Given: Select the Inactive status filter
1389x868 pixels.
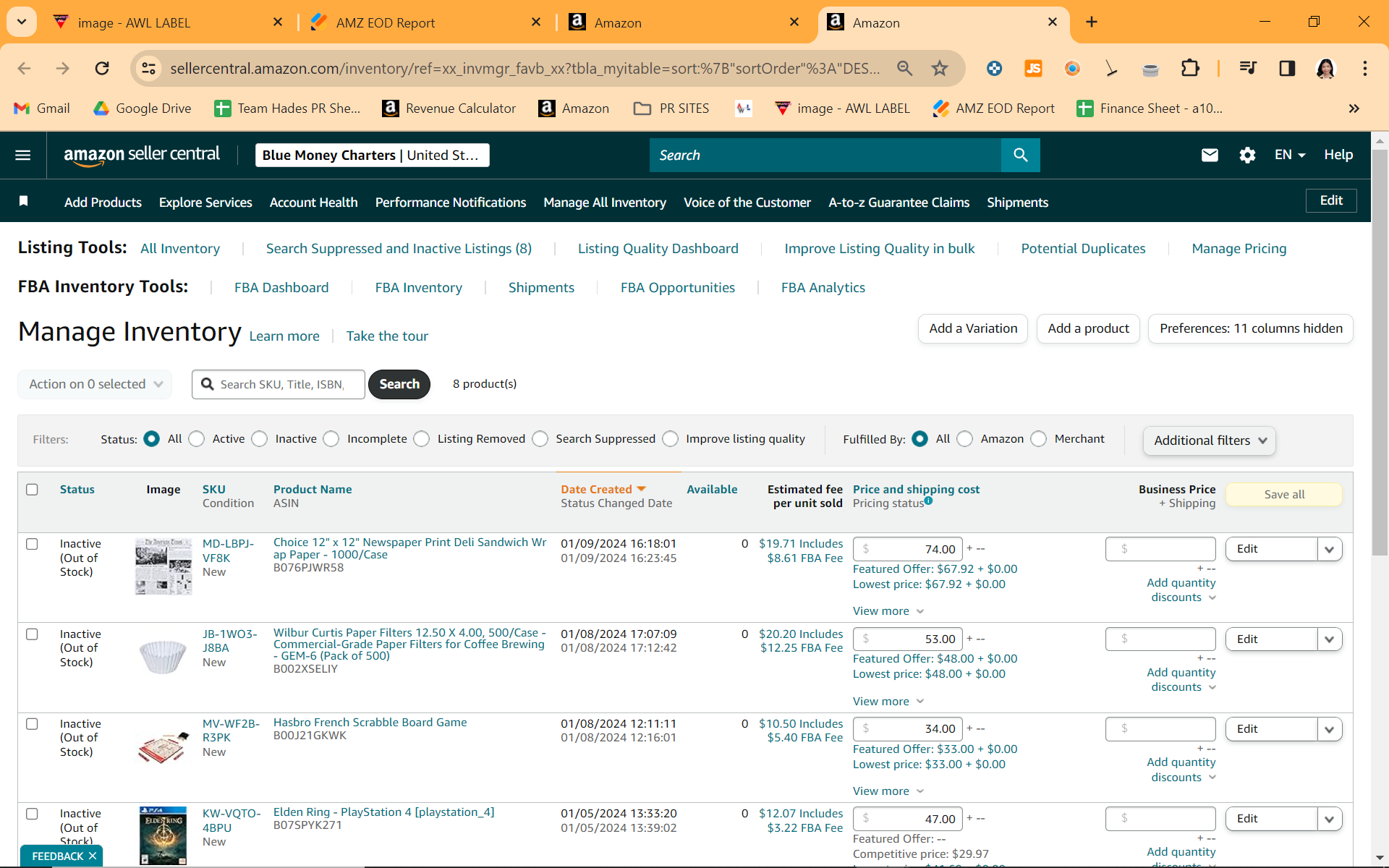Looking at the screenshot, I should [x=260, y=439].
